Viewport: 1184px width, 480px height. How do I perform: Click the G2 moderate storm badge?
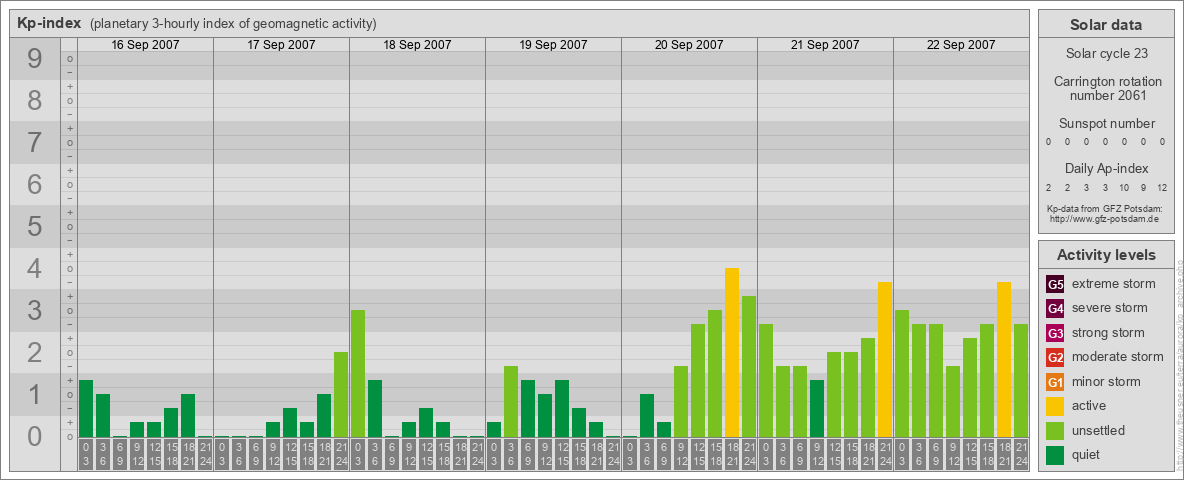point(1055,357)
